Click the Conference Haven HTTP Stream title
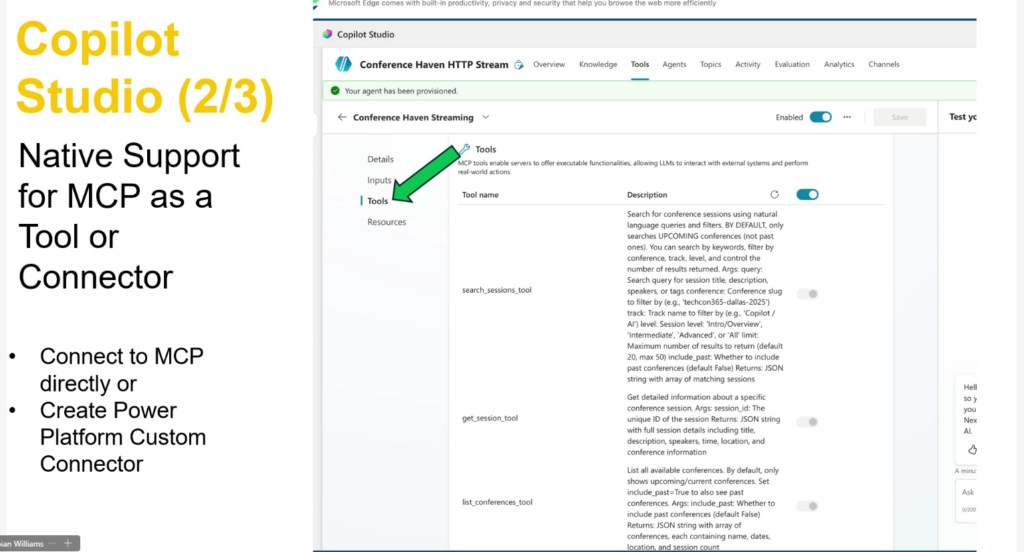Viewport: 1024px width, 552px height. coord(434,65)
